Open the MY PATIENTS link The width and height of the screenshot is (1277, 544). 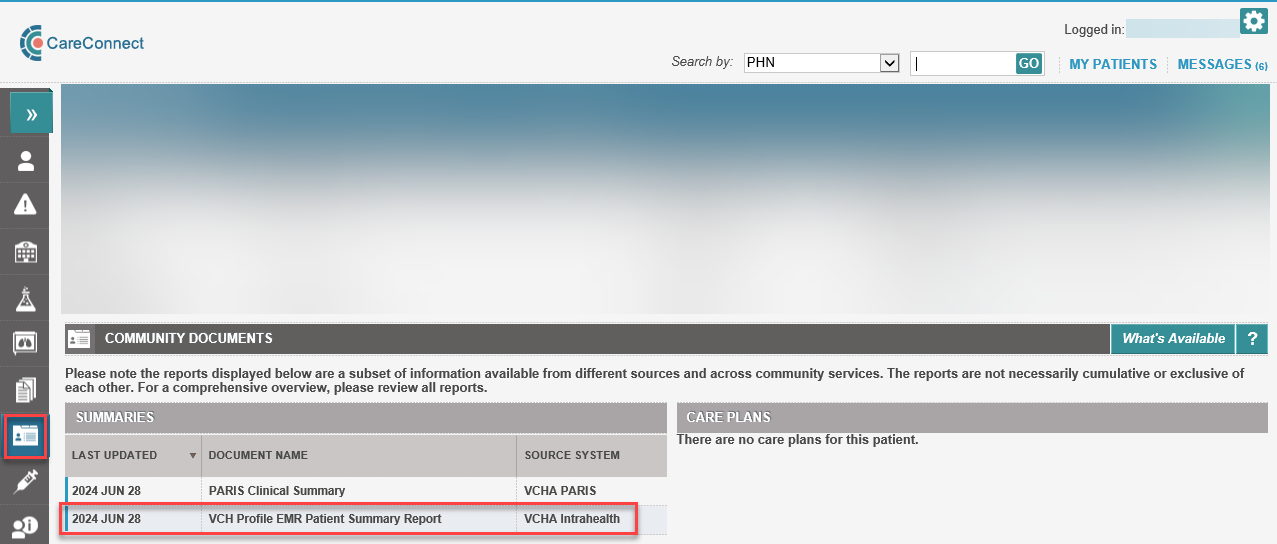point(1112,64)
